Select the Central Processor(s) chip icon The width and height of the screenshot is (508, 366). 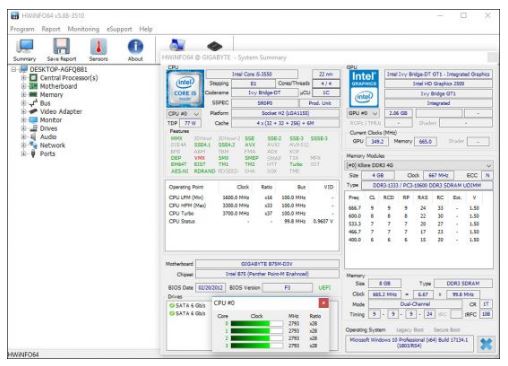(33, 78)
